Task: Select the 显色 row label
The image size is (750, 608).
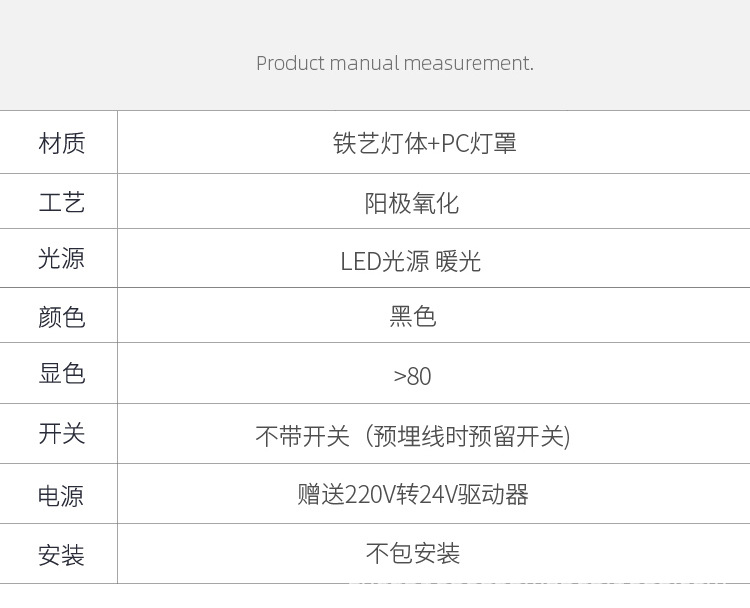Action: coord(61,374)
